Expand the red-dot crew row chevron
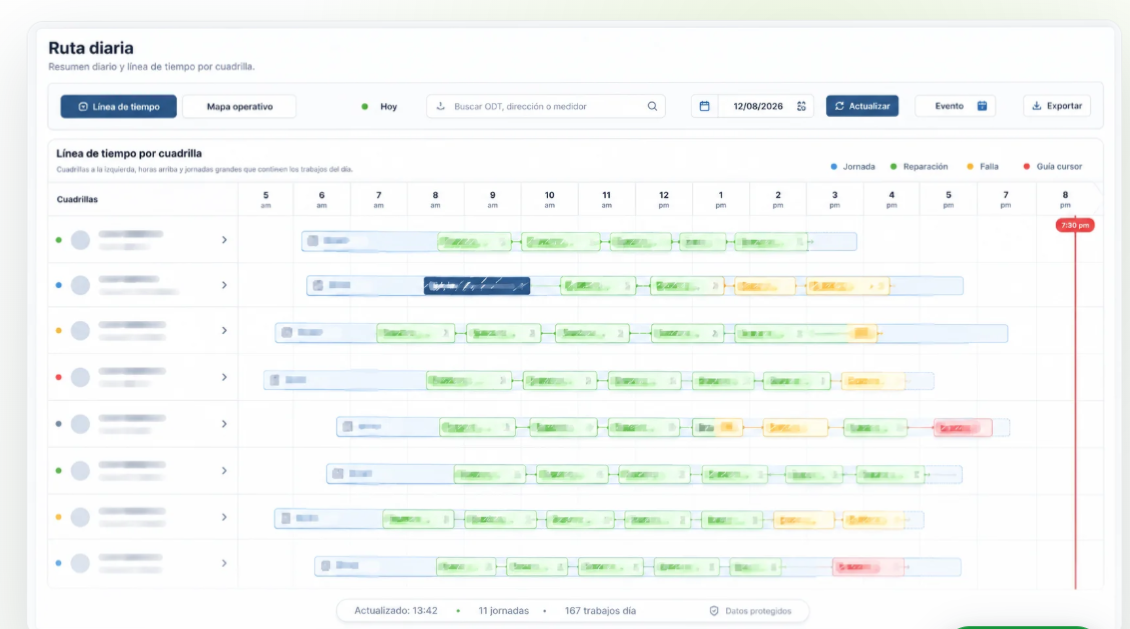Image resolution: width=1130 pixels, height=629 pixels. point(224,378)
